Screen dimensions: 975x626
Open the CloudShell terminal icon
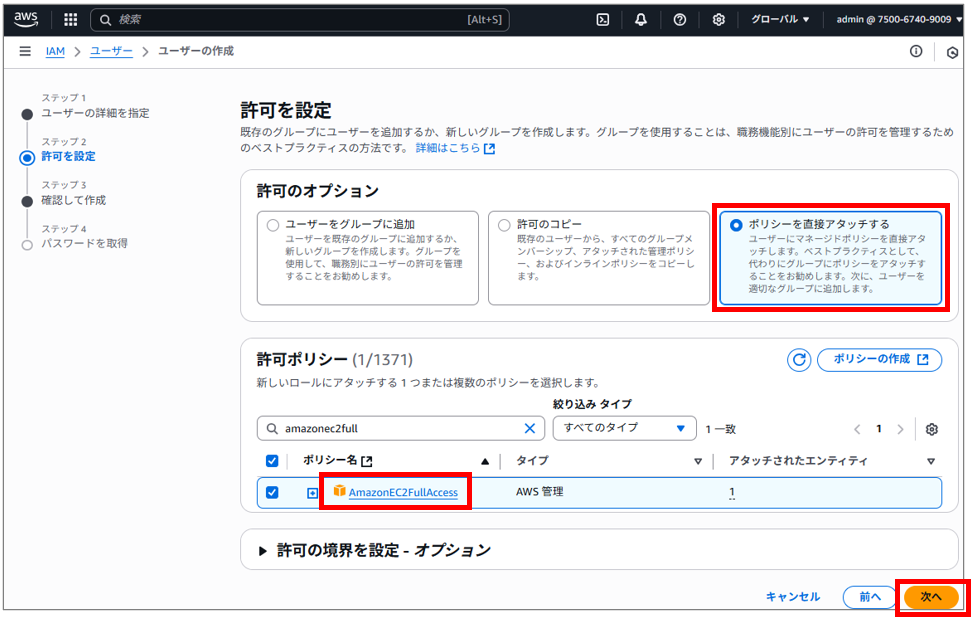tap(603, 20)
